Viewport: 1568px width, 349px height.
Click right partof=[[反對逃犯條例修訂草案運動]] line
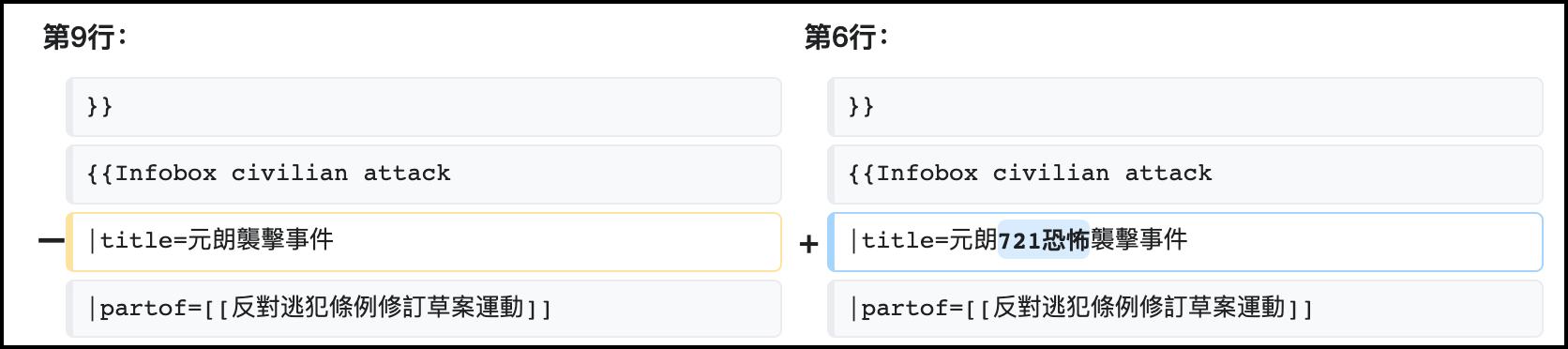point(1185,309)
